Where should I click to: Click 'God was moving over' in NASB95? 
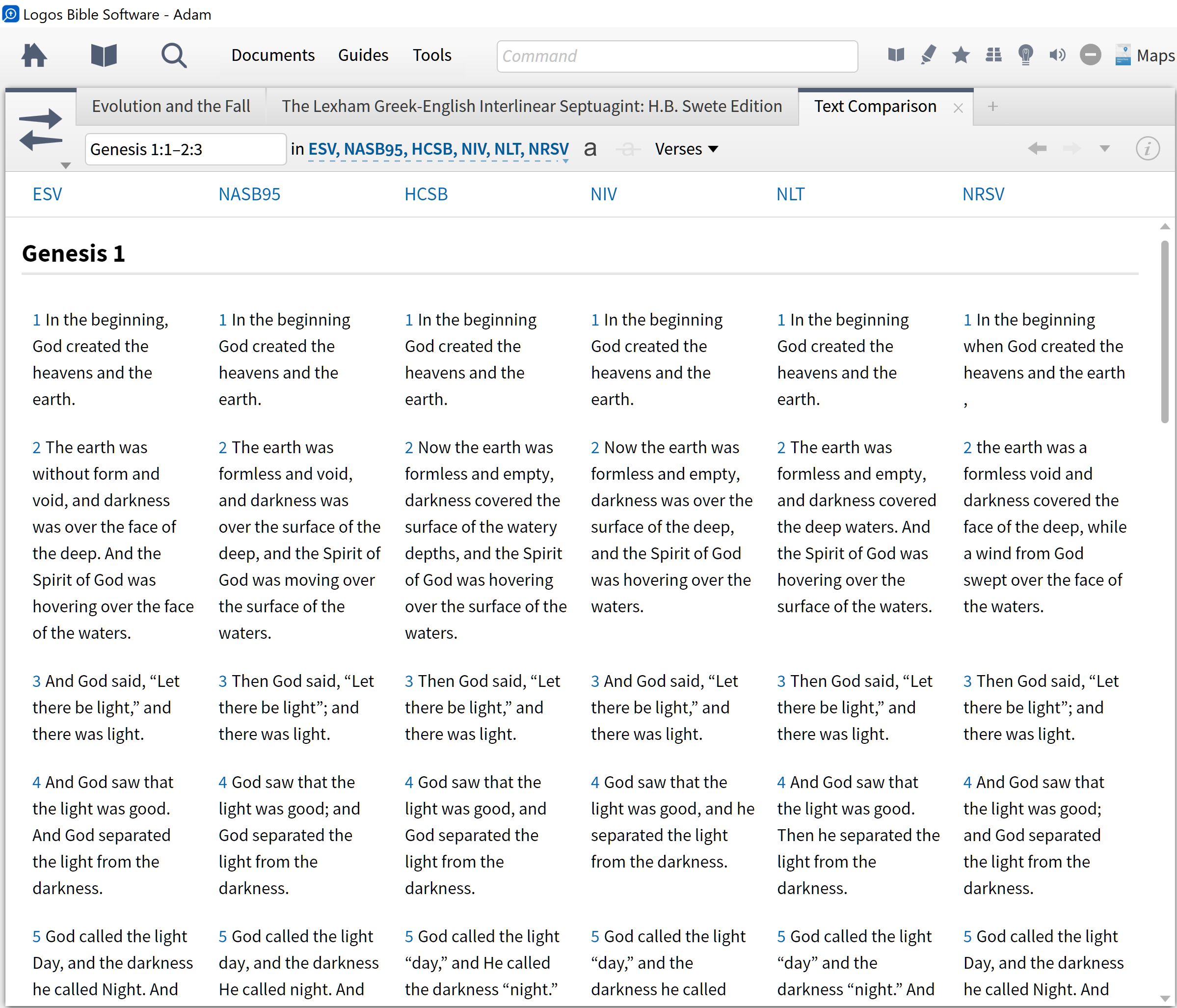[296, 580]
